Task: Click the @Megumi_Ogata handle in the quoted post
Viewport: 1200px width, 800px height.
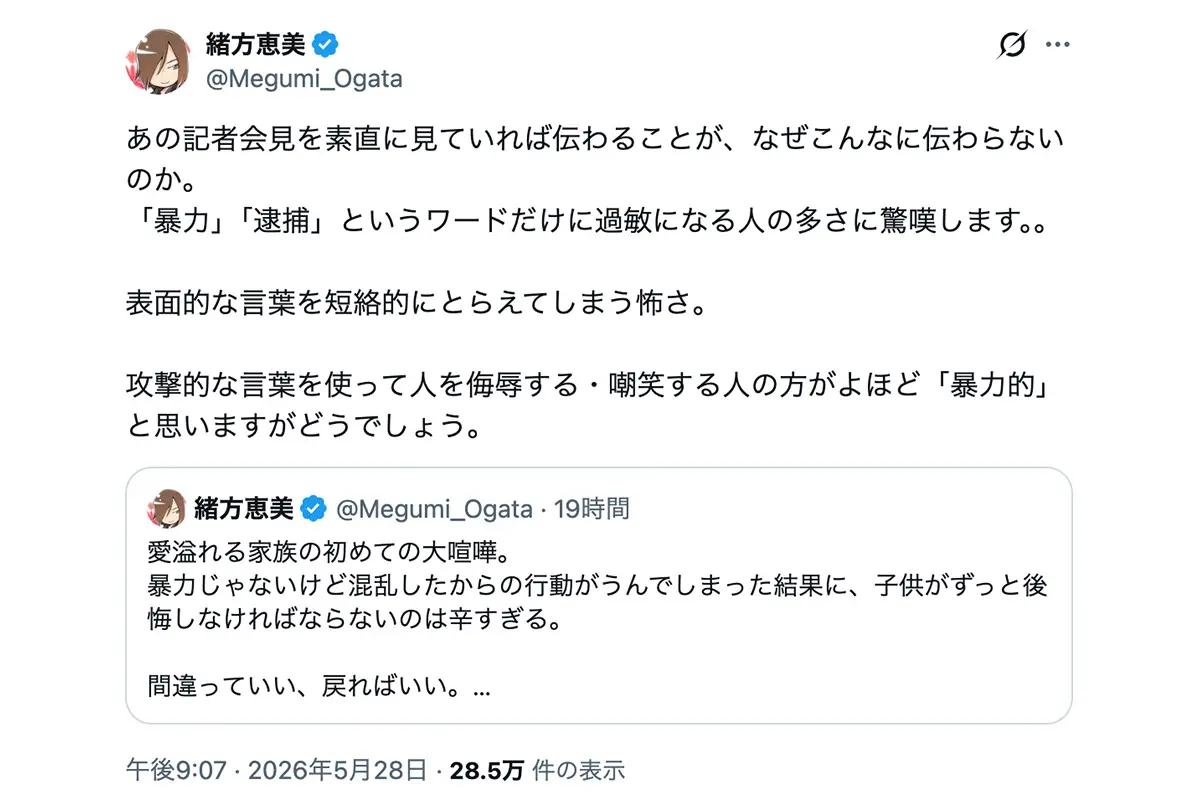Action: click(x=433, y=509)
